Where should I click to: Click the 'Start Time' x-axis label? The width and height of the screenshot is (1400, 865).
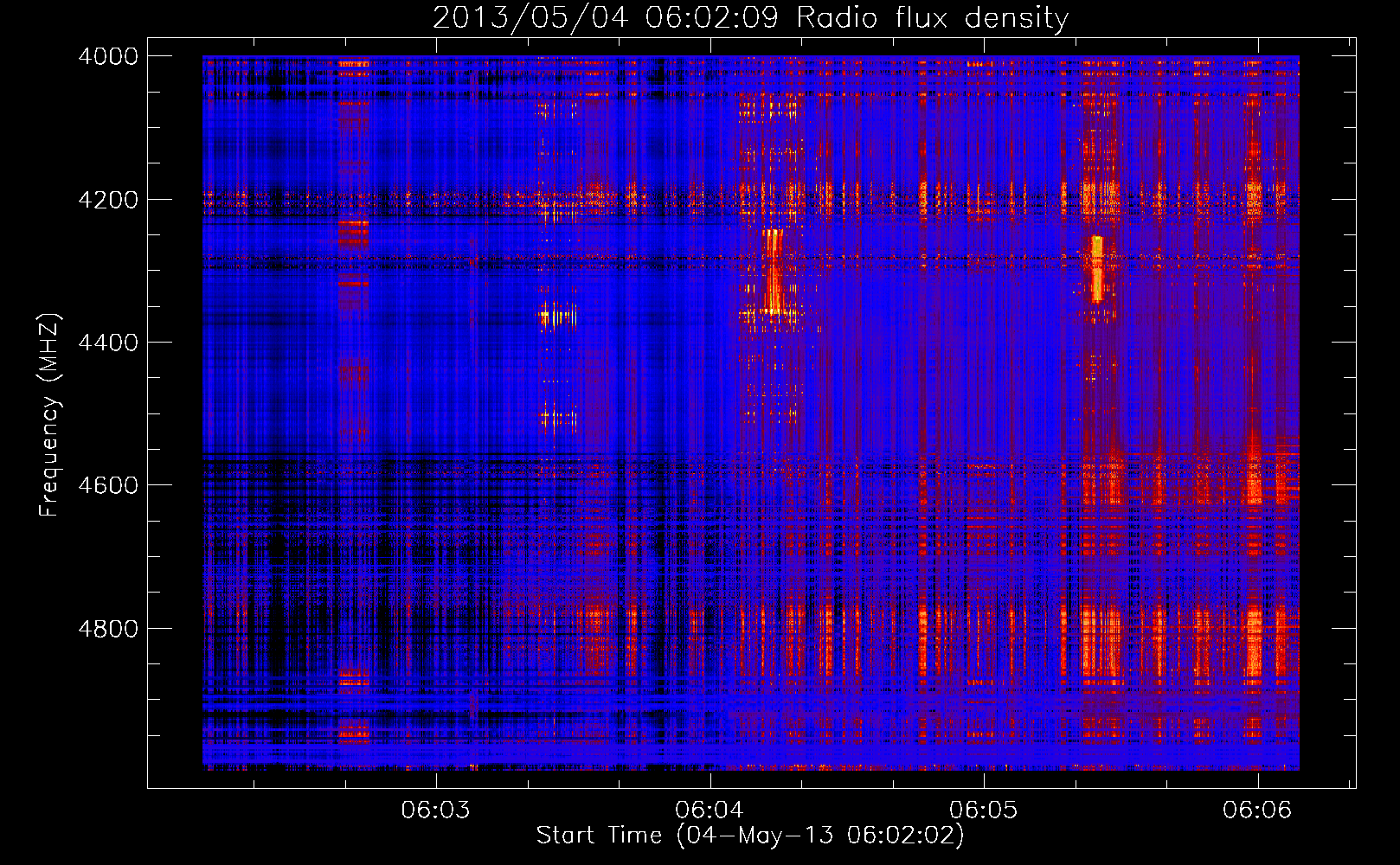[749, 836]
